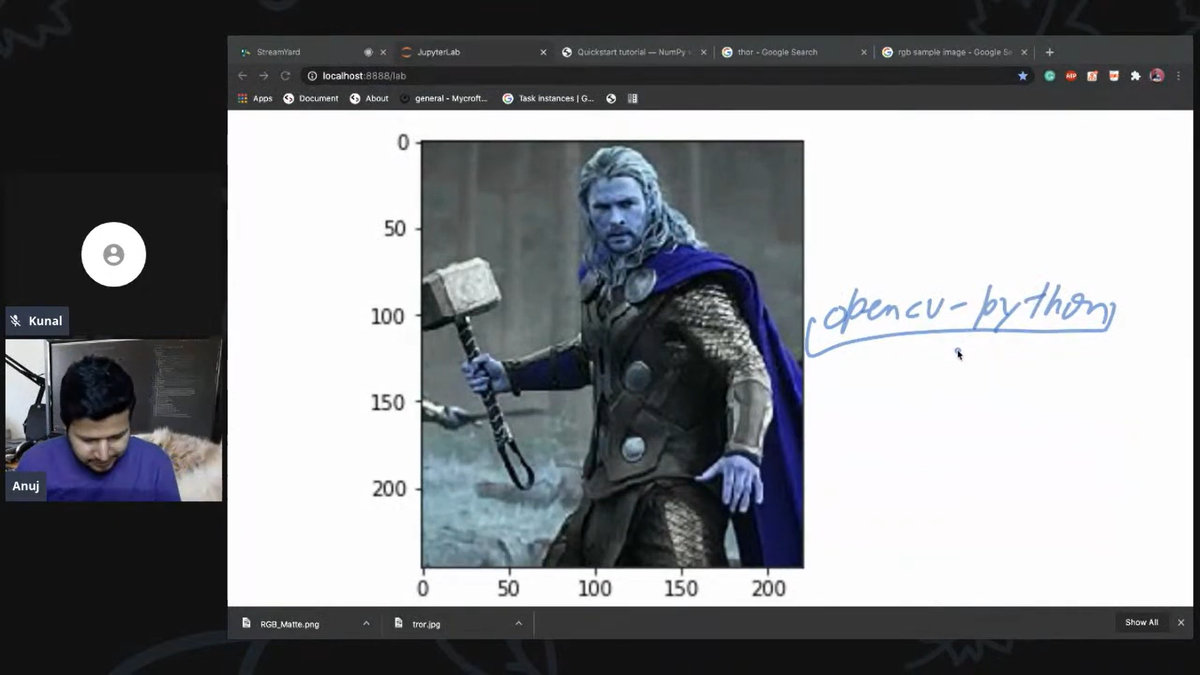Open the thor - Google Search tab

[x=778, y=52]
